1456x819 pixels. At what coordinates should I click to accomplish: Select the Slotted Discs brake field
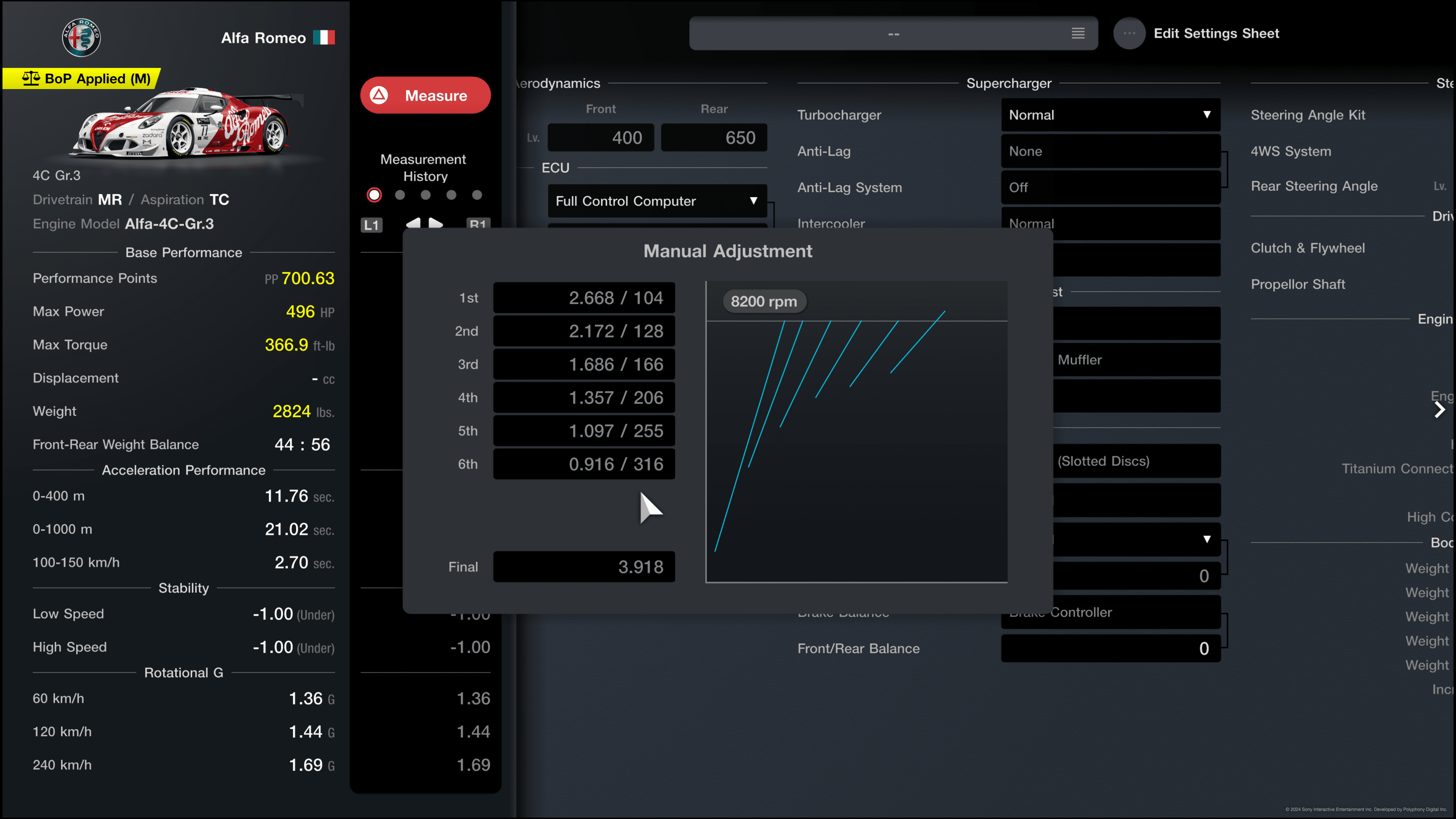(1137, 461)
